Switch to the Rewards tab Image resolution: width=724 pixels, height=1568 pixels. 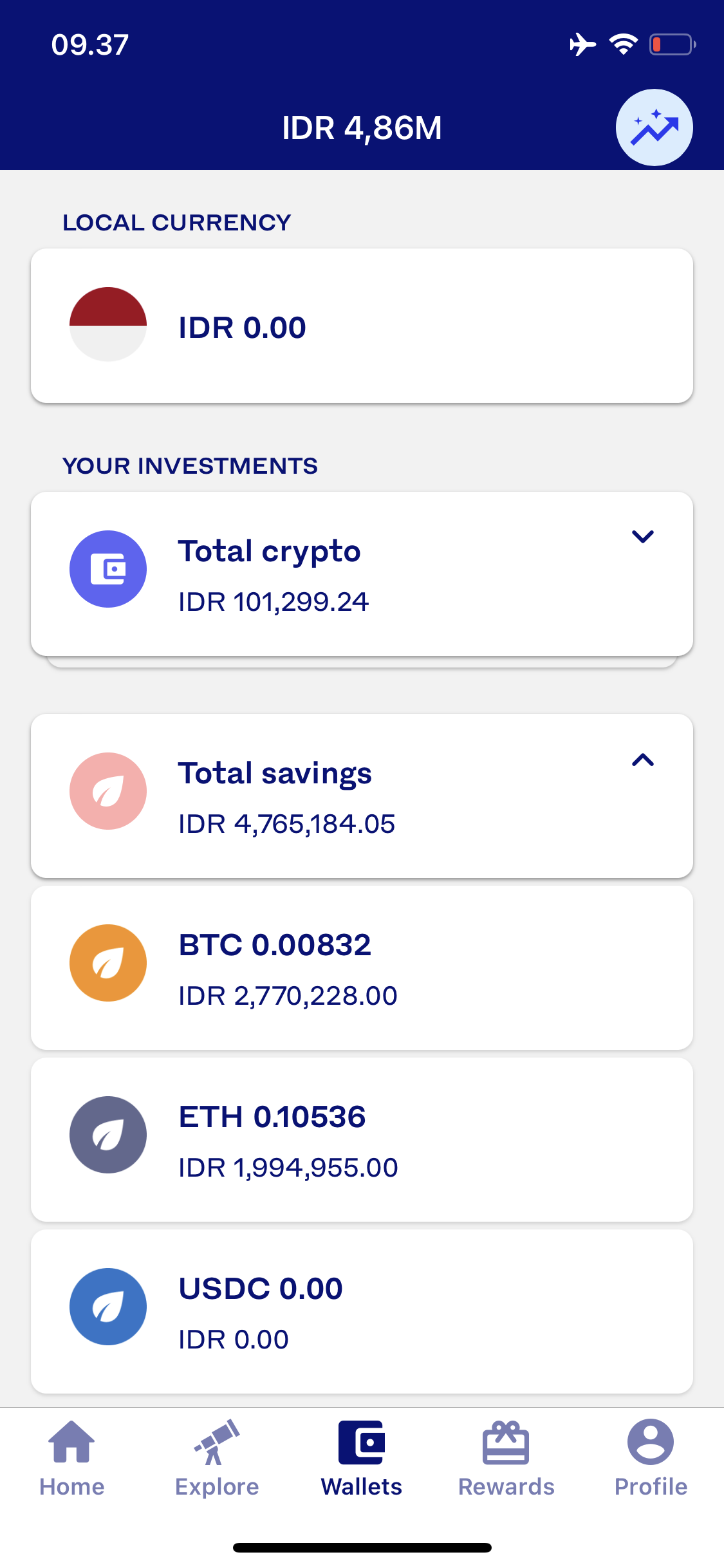pyautogui.click(x=506, y=1459)
